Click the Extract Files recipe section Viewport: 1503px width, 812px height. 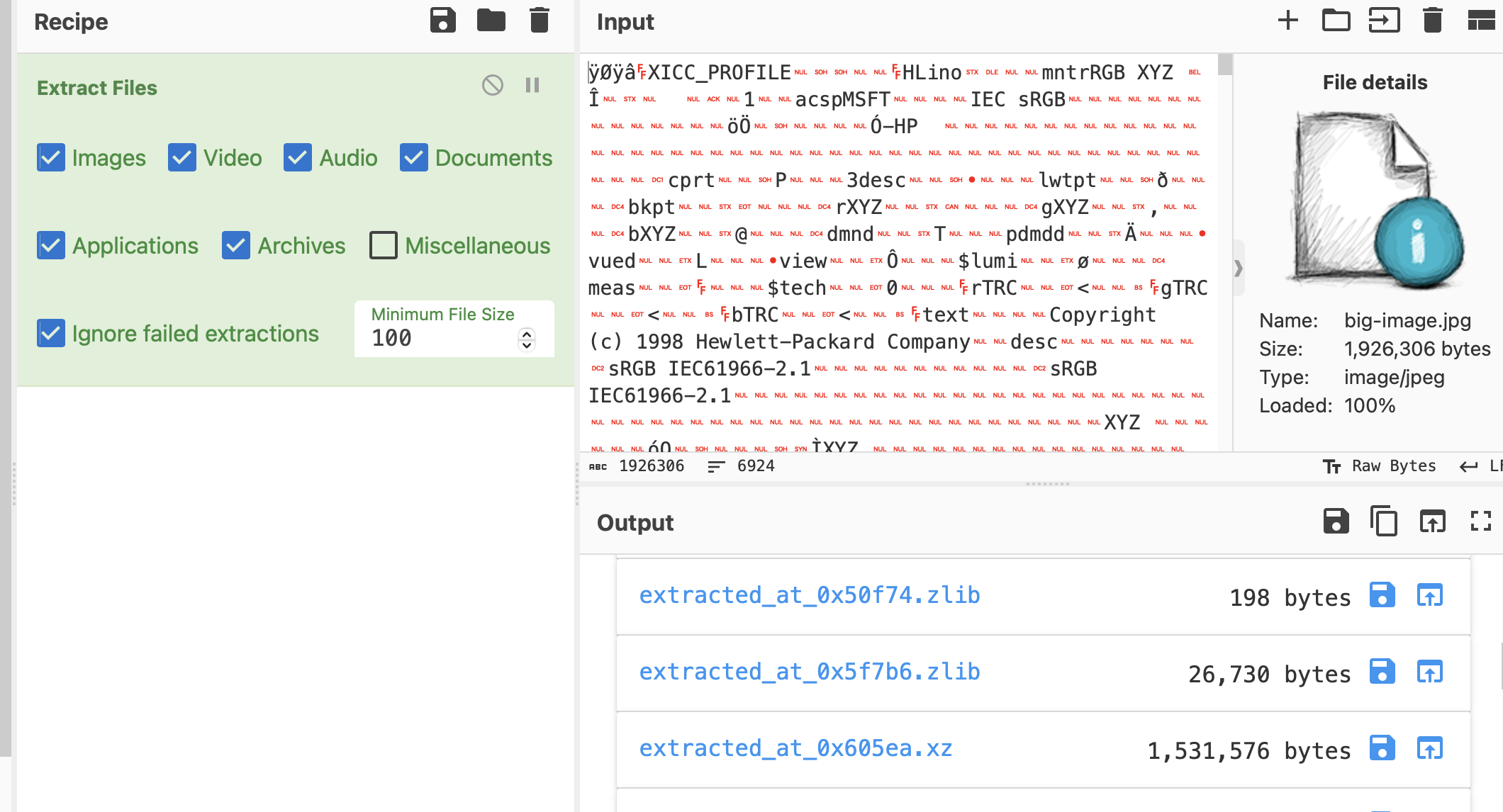pos(95,88)
